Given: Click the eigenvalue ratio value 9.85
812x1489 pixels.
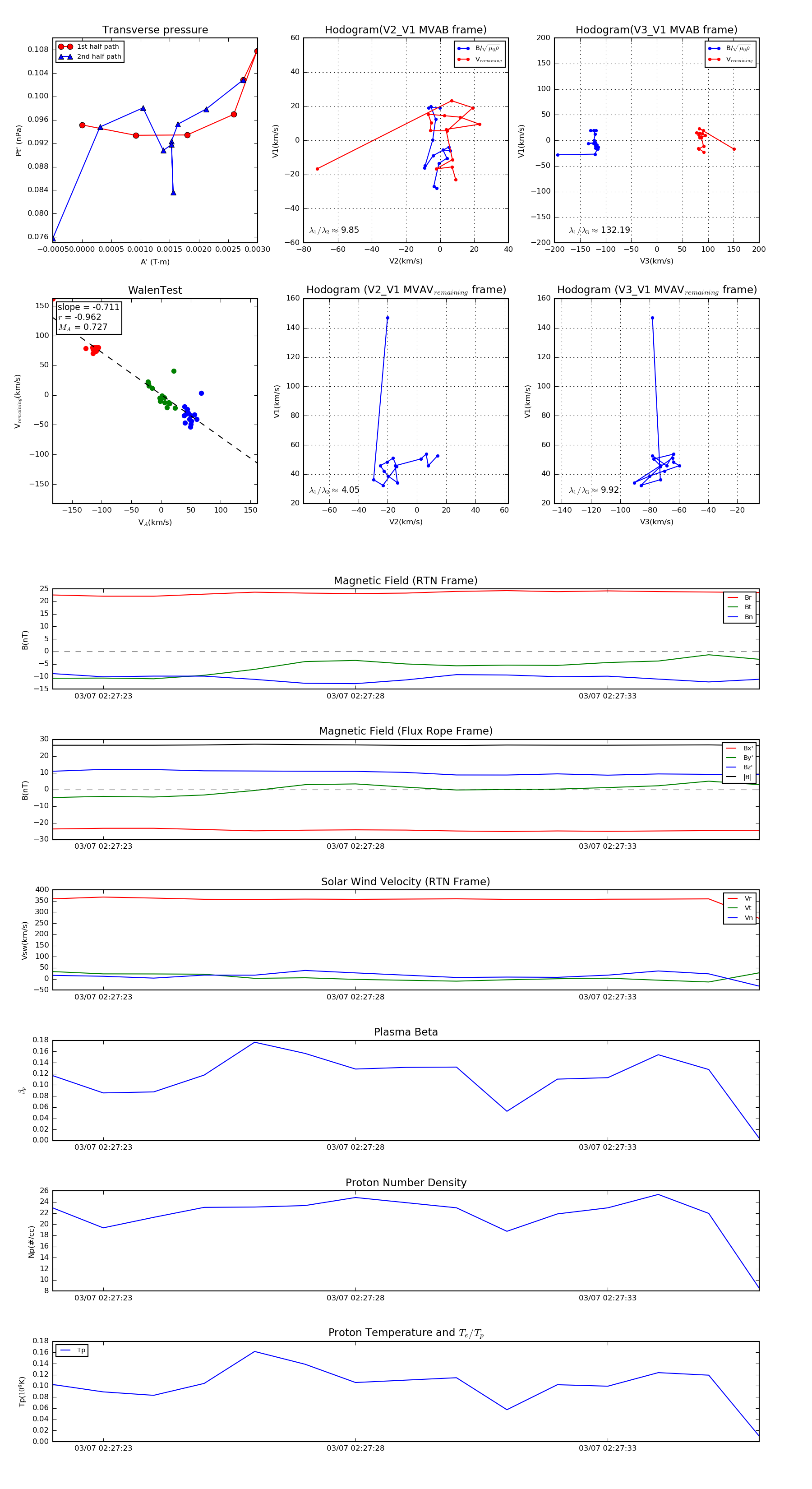Looking at the screenshot, I should 350,230.
